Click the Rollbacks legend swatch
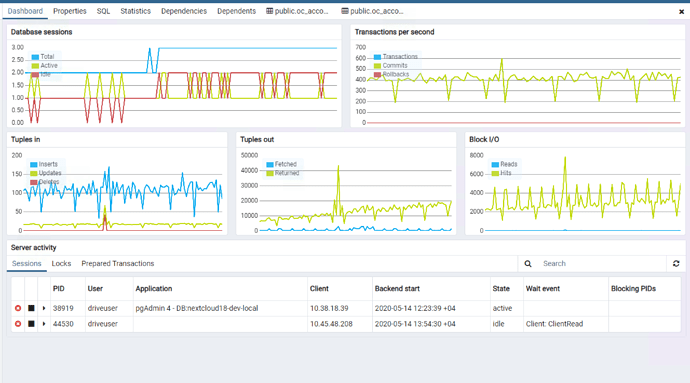 (377, 74)
